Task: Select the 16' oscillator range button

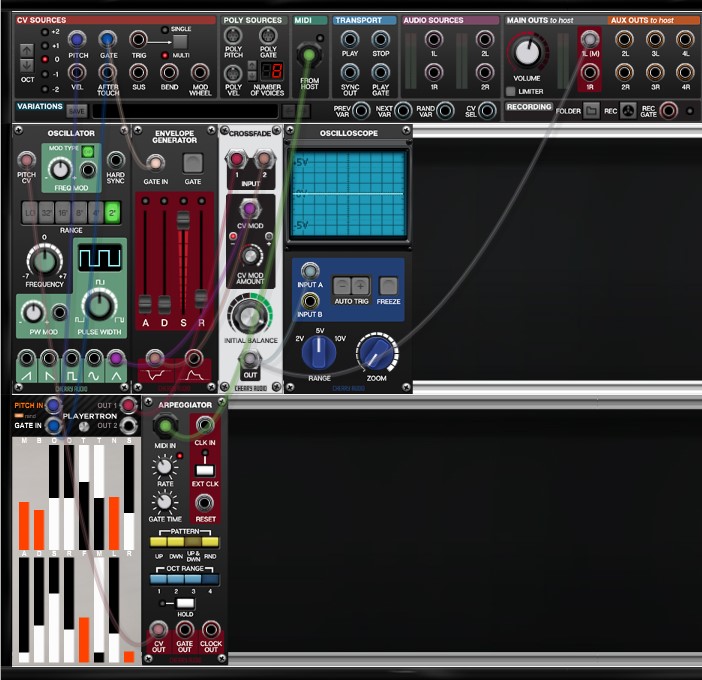Action: pyautogui.click(x=63, y=213)
